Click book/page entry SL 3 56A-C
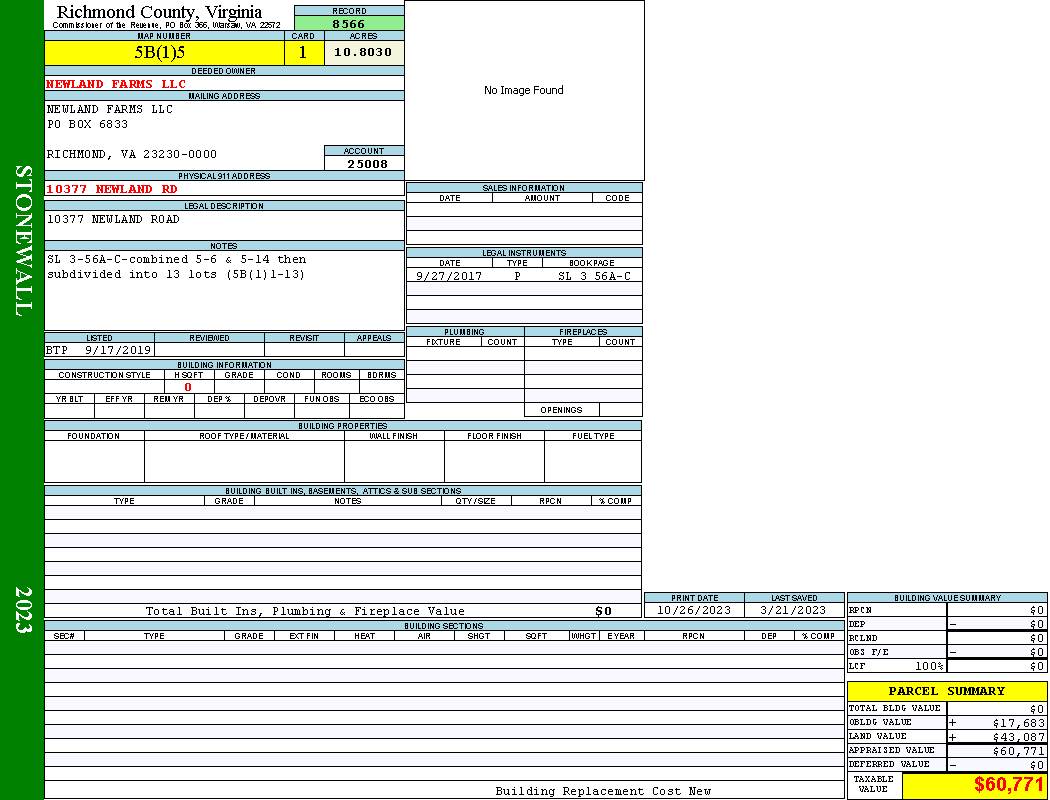 594,276
